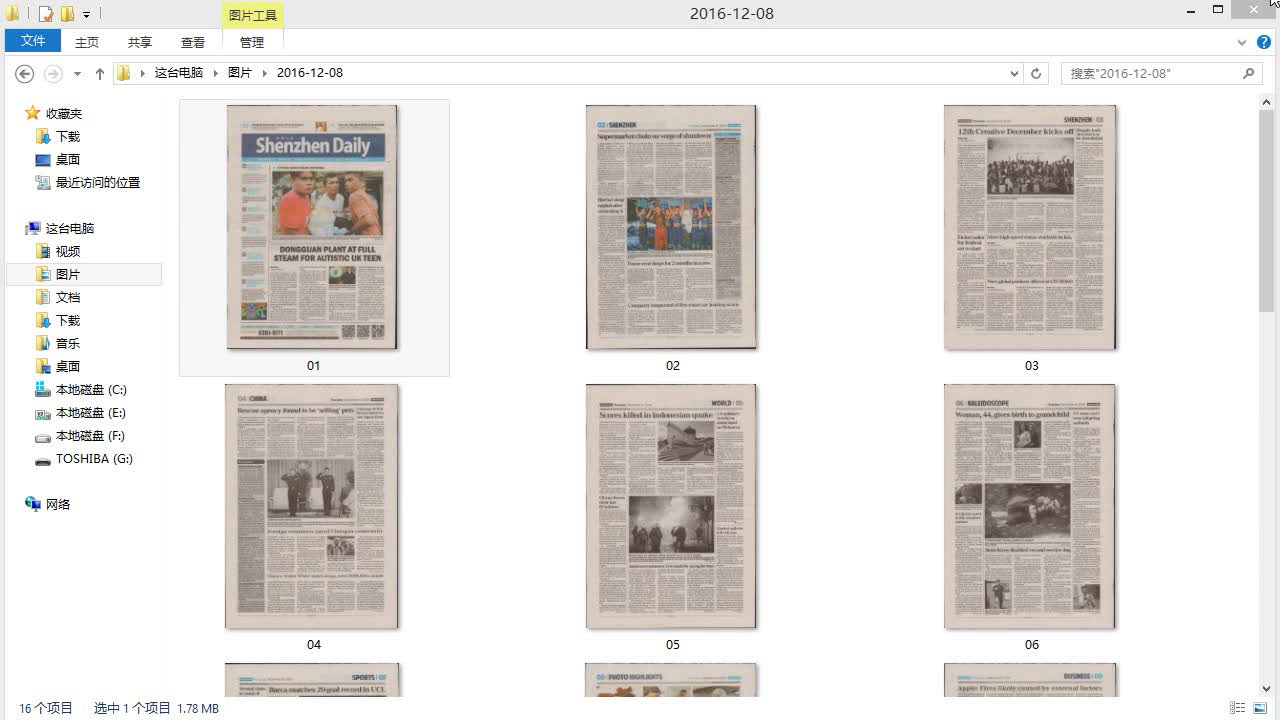The height and width of the screenshot is (720, 1280).
Task: Select the 图片 folder in sidebar
Action: pyautogui.click(x=68, y=275)
